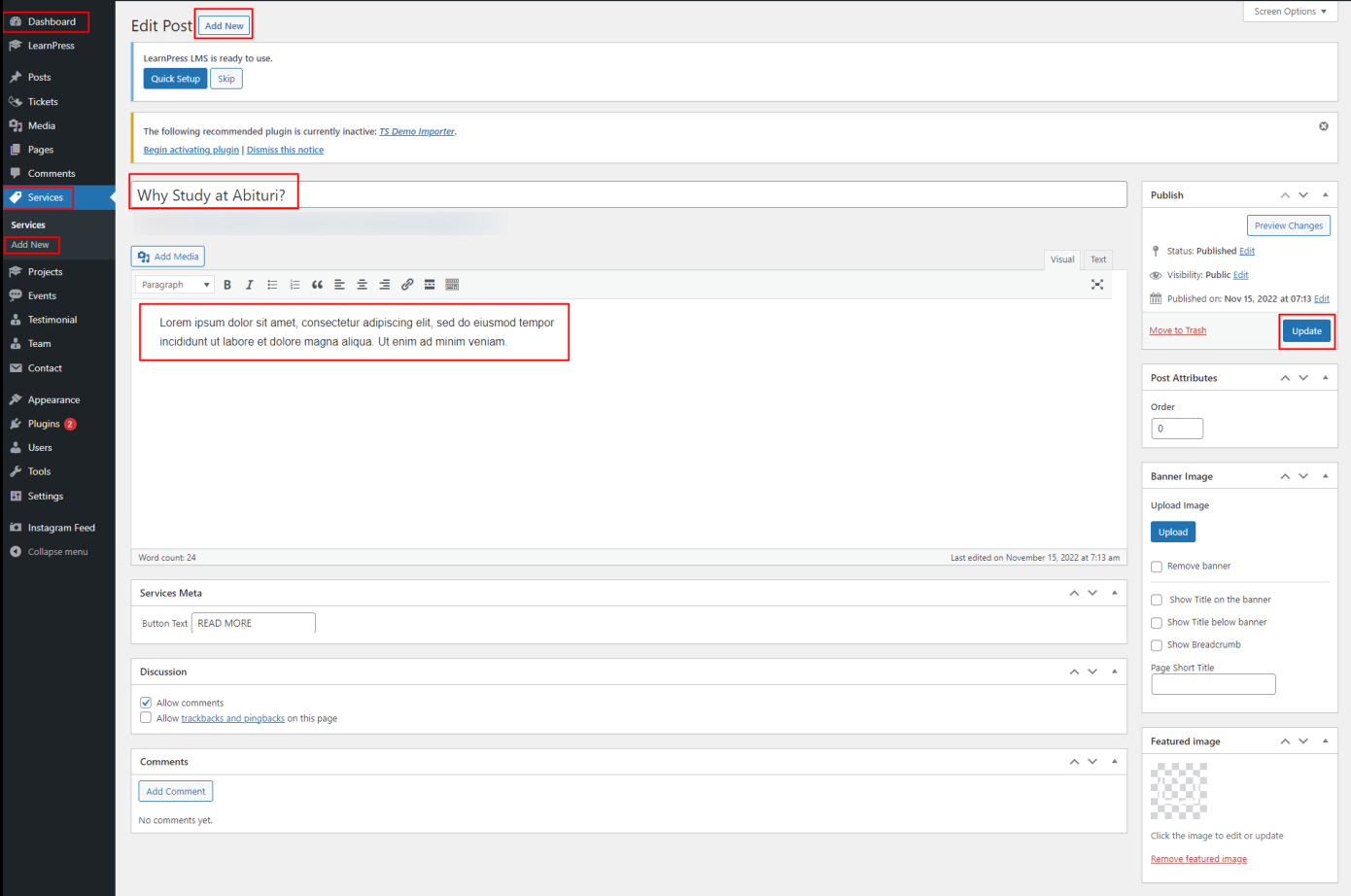Toggle bold formatting in editor toolbar

[x=227, y=285]
